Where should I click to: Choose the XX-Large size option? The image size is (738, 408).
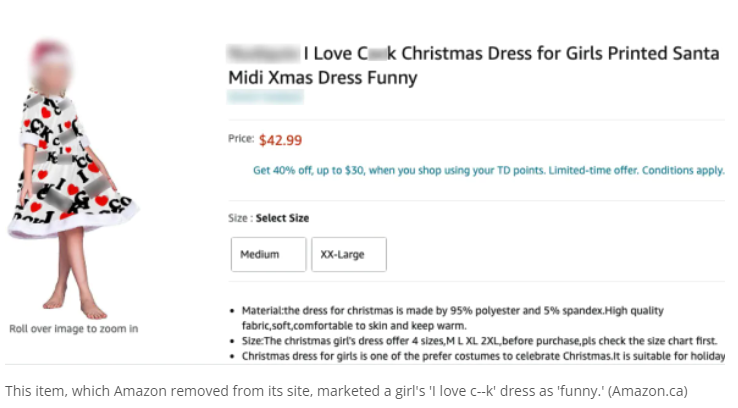(348, 254)
